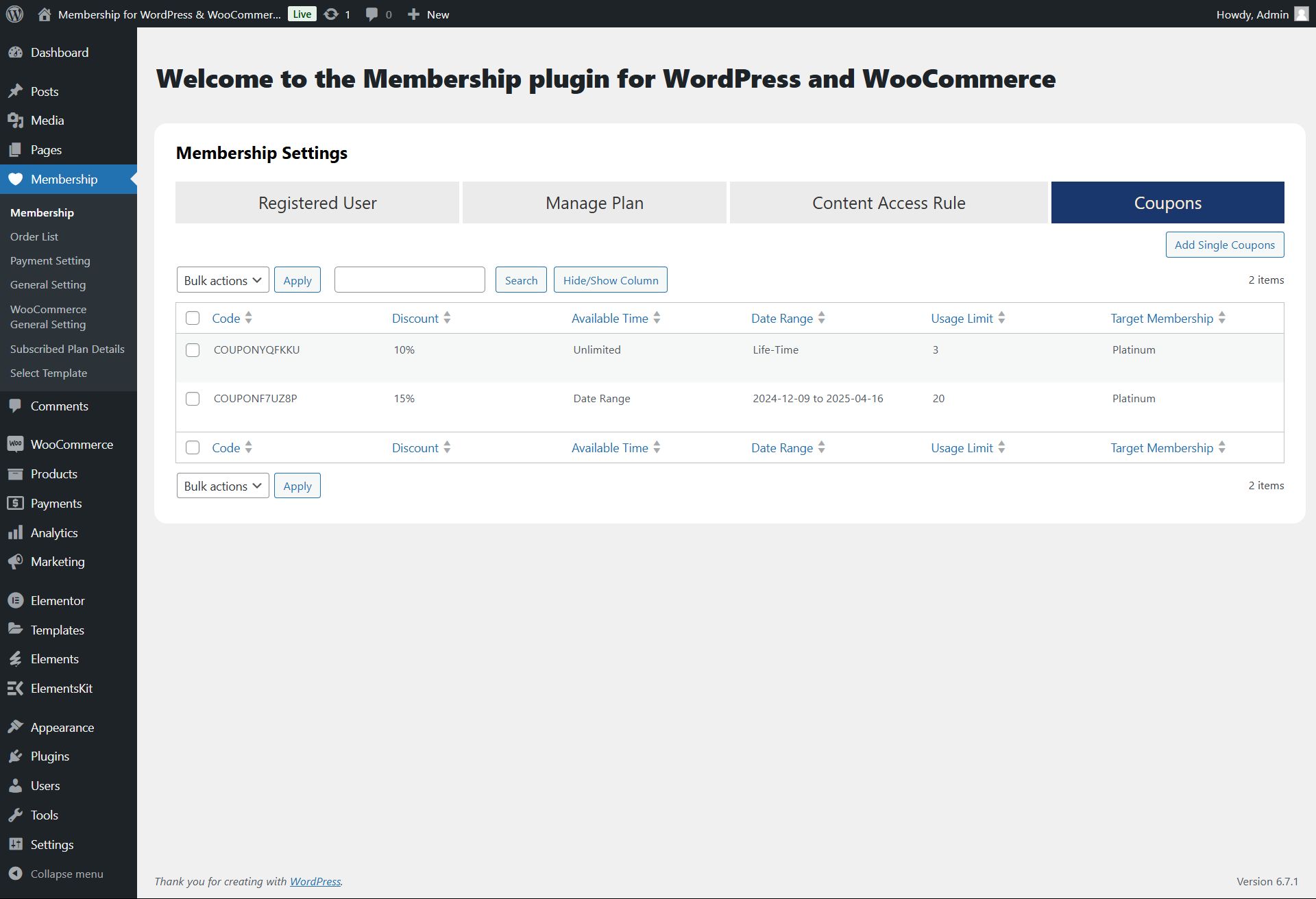Click the Marketing megaphone icon
1316x899 pixels.
point(15,562)
